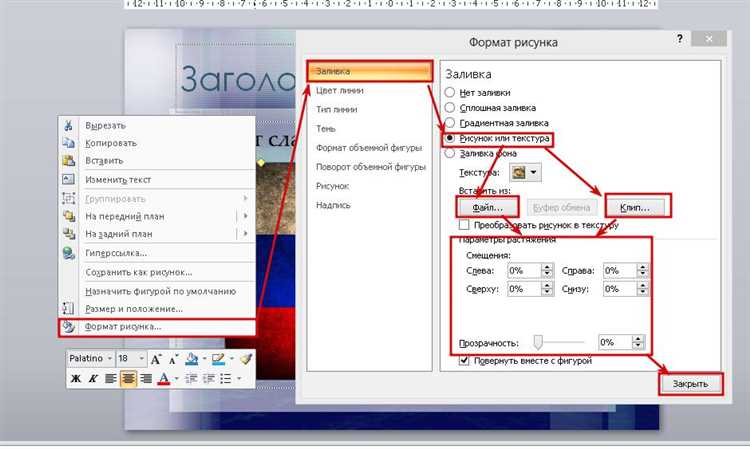Screen dimensions: 750x449
Task: Align text right in mini toolbar
Action: (x=146, y=379)
